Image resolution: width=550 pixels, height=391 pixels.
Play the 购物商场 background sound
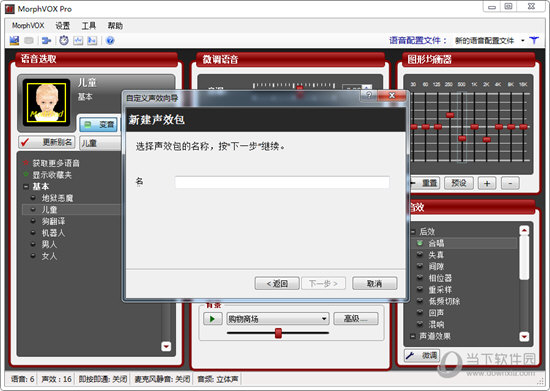point(213,319)
